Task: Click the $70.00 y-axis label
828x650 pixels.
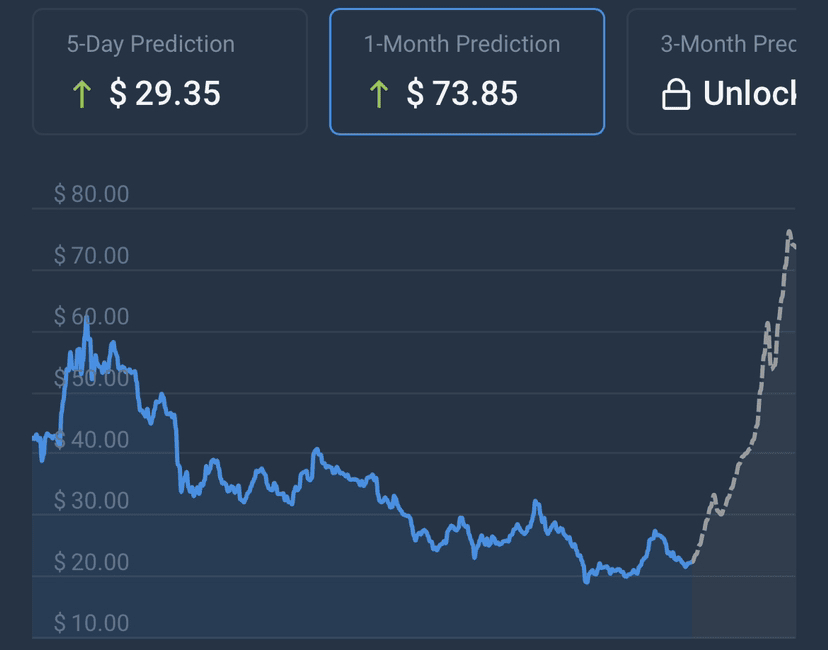Action: [x=91, y=256]
